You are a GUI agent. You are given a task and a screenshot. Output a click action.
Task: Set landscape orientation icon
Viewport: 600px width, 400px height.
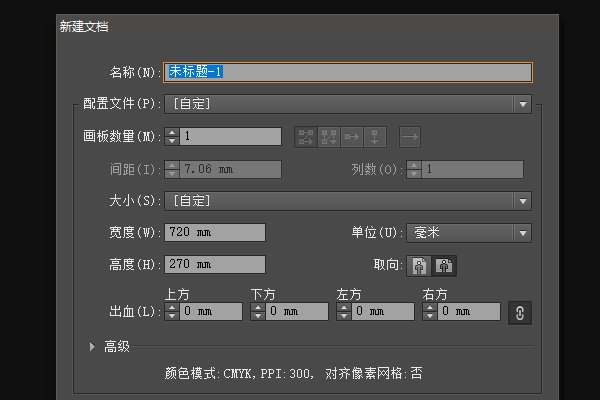click(x=444, y=266)
